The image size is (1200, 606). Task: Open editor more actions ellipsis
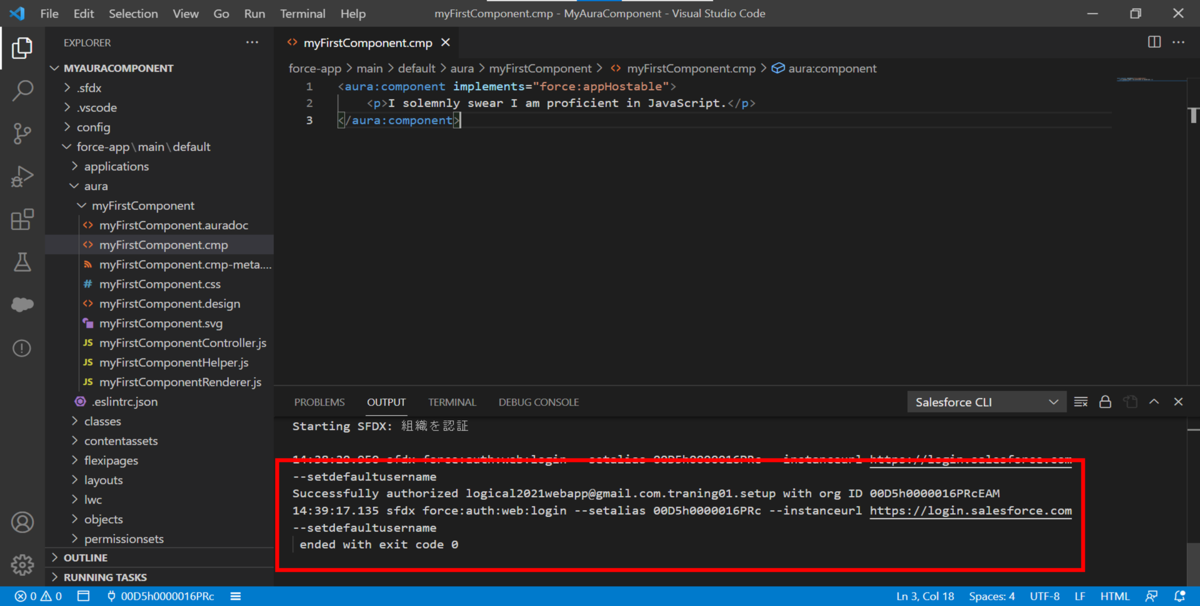(x=1179, y=42)
